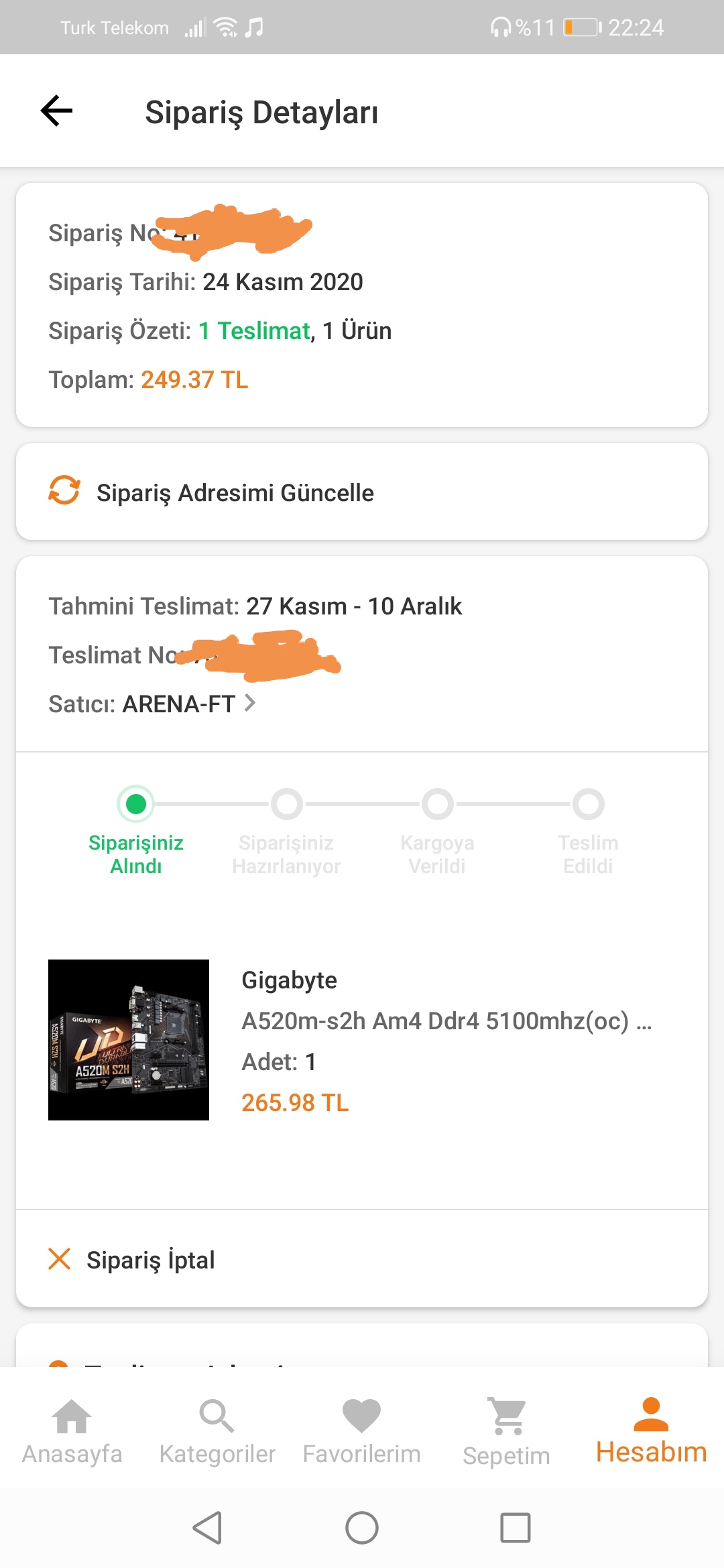Open Kategoriler search icon
The height and width of the screenshot is (1568, 724).
pos(217,1417)
